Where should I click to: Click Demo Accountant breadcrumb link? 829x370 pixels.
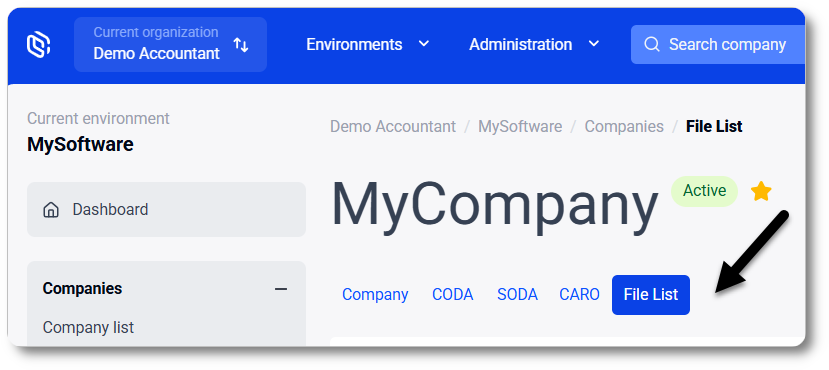click(x=393, y=127)
